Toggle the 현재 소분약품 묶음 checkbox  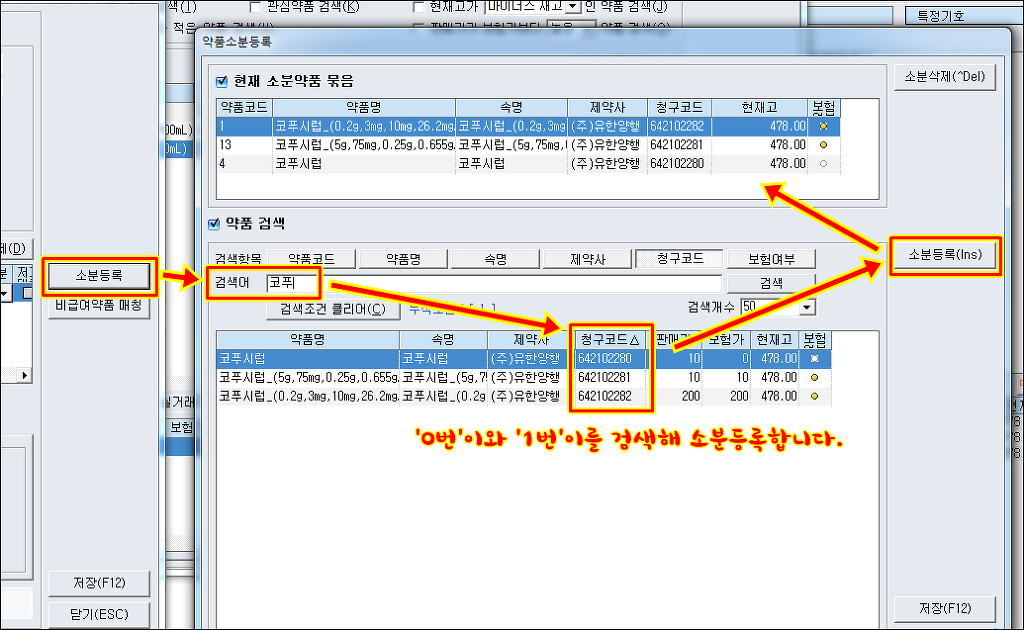223,81
